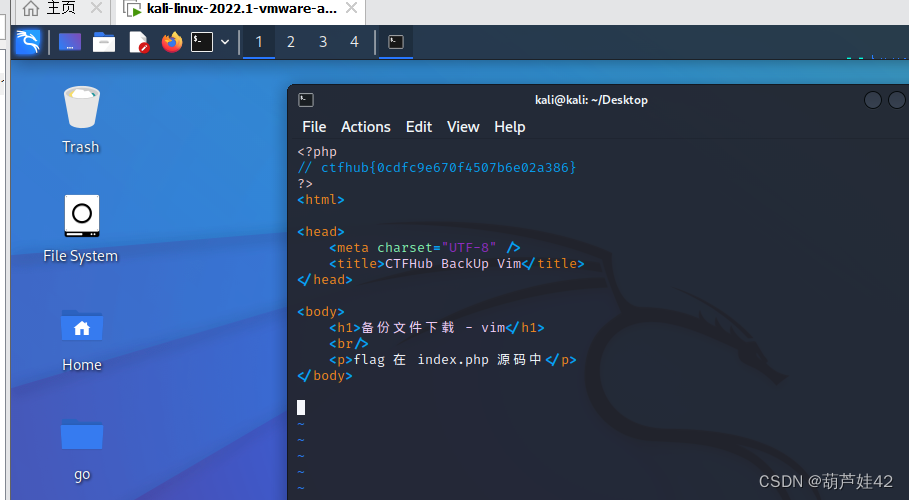Open the terminal Actions menu
The height and width of the screenshot is (500, 909).
click(x=366, y=126)
